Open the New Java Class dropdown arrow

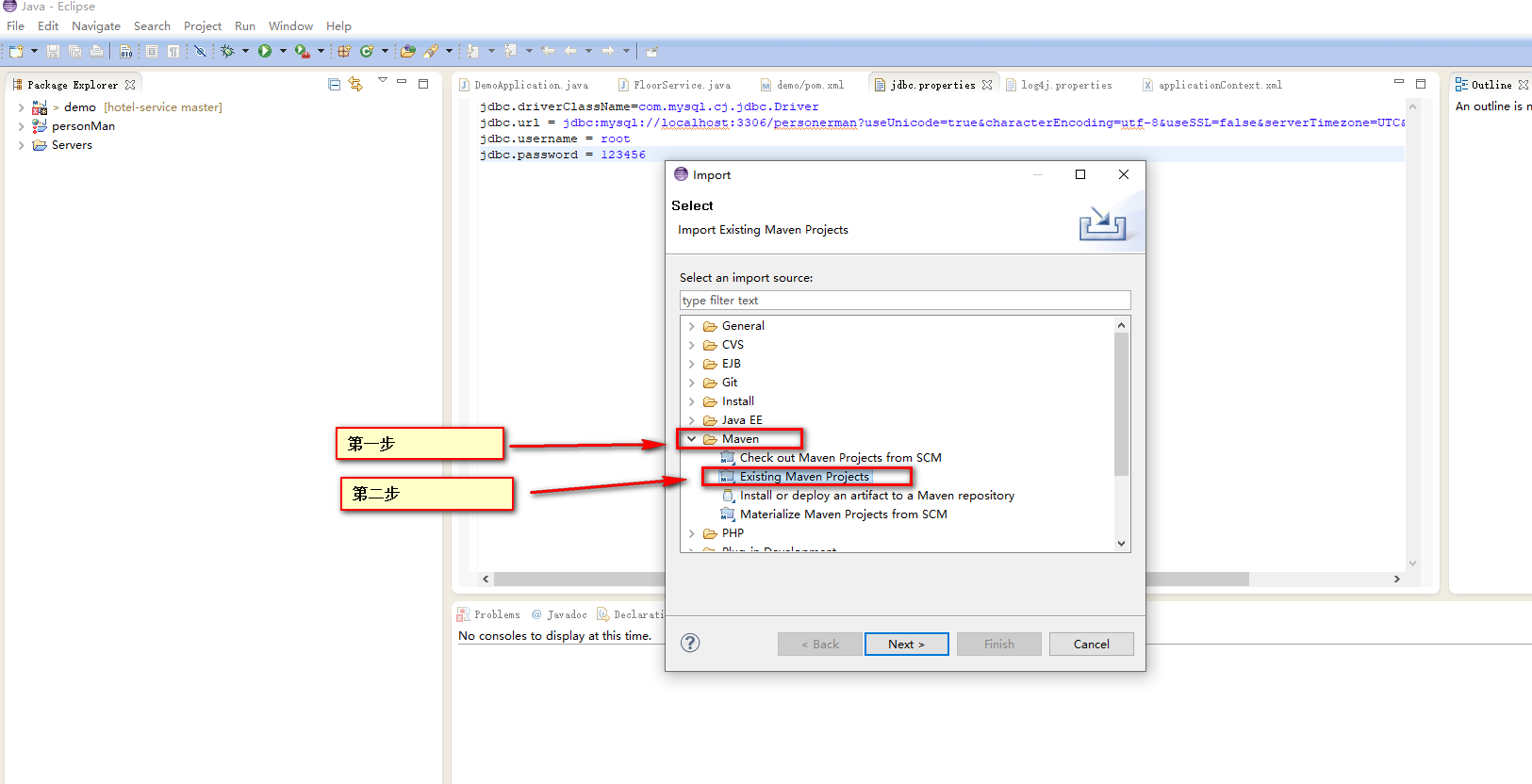tap(385, 51)
